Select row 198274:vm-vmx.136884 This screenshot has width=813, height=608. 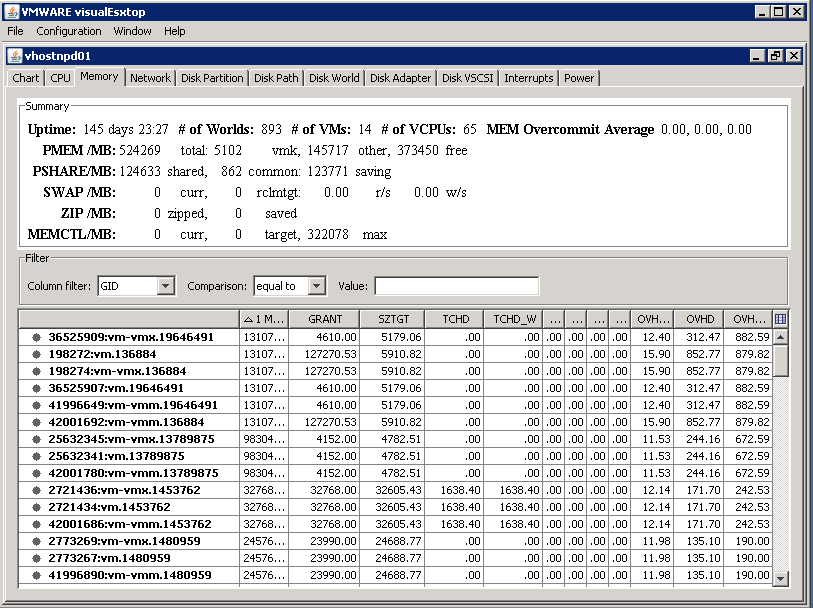(395, 371)
